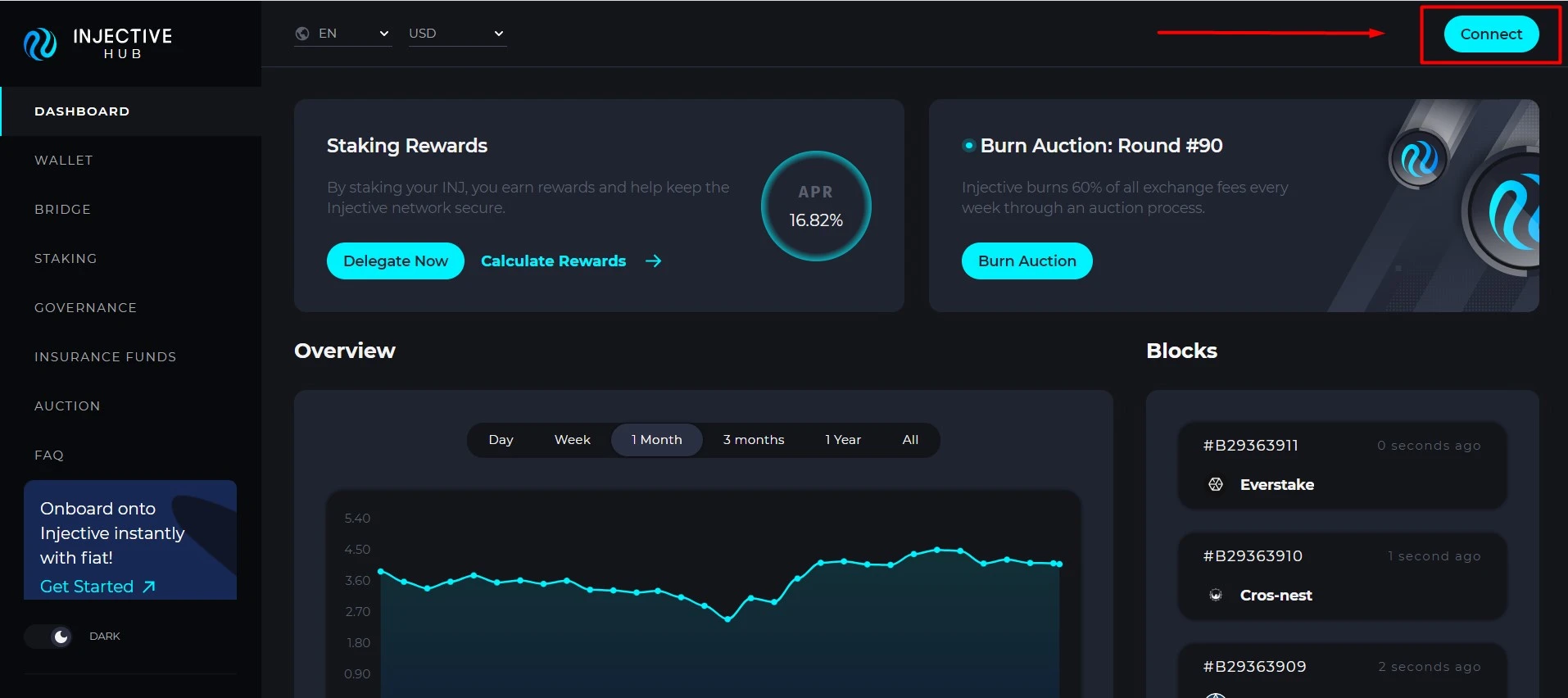Viewport: 1568px width, 698px height.
Task: Click the 0 seconds ago timestamp
Action: (x=1429, y=446)
